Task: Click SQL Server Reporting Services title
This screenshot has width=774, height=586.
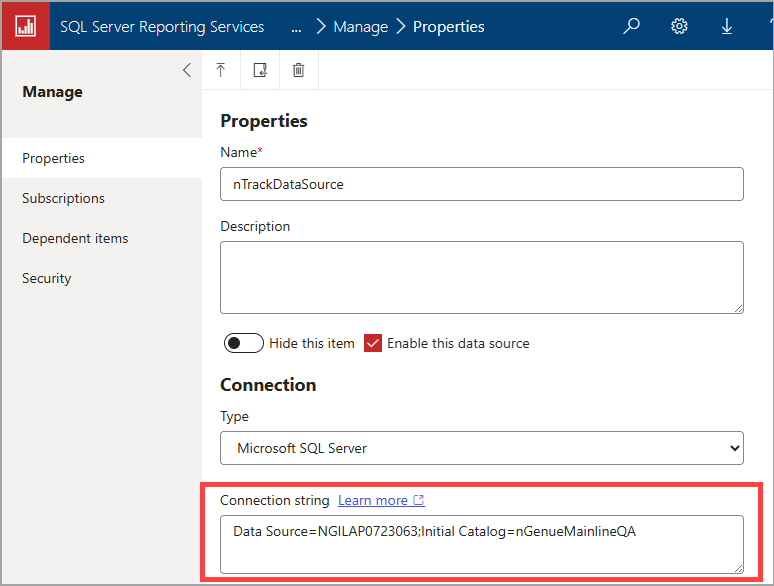Action: coord(162,27)
